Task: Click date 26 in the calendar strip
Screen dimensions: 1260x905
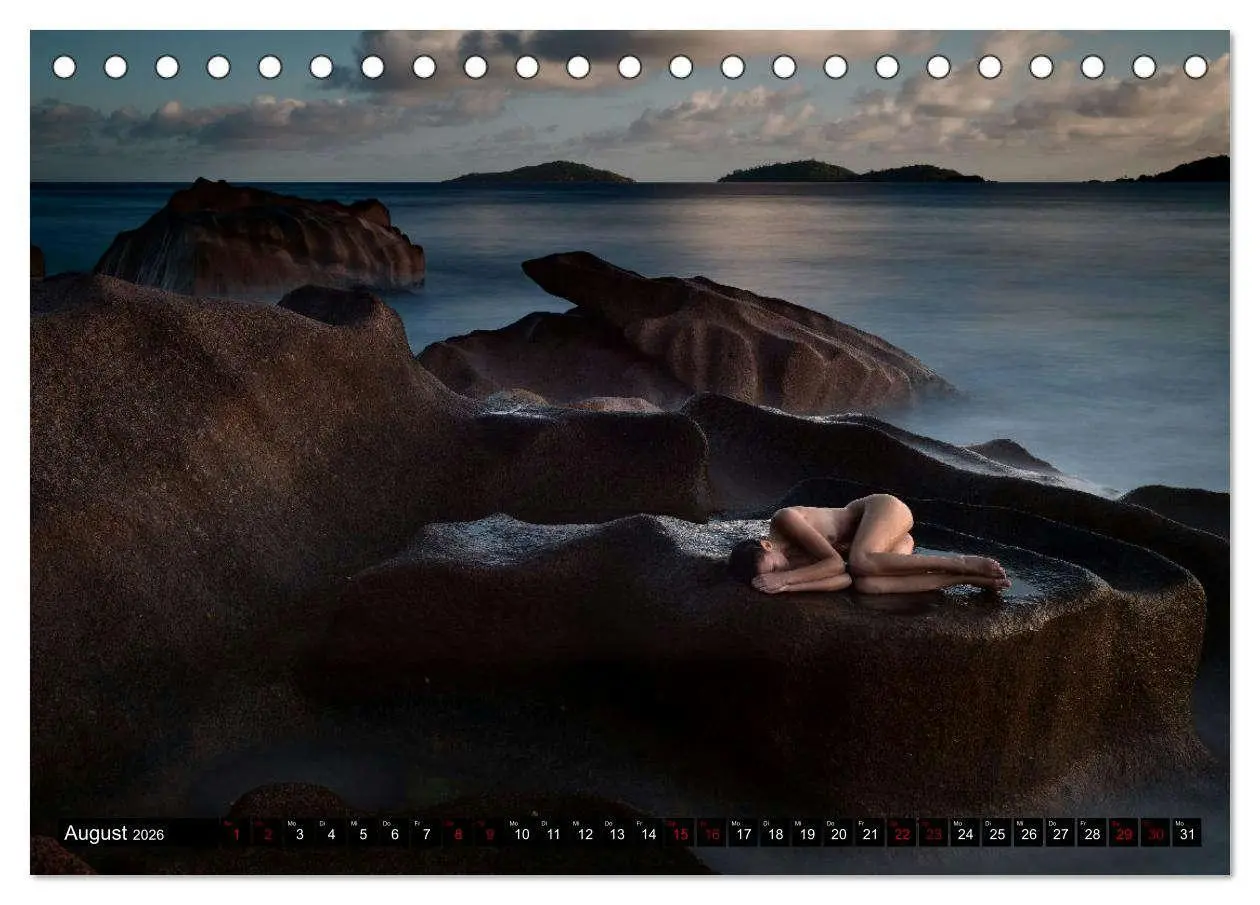Action: pos(1029,832)
